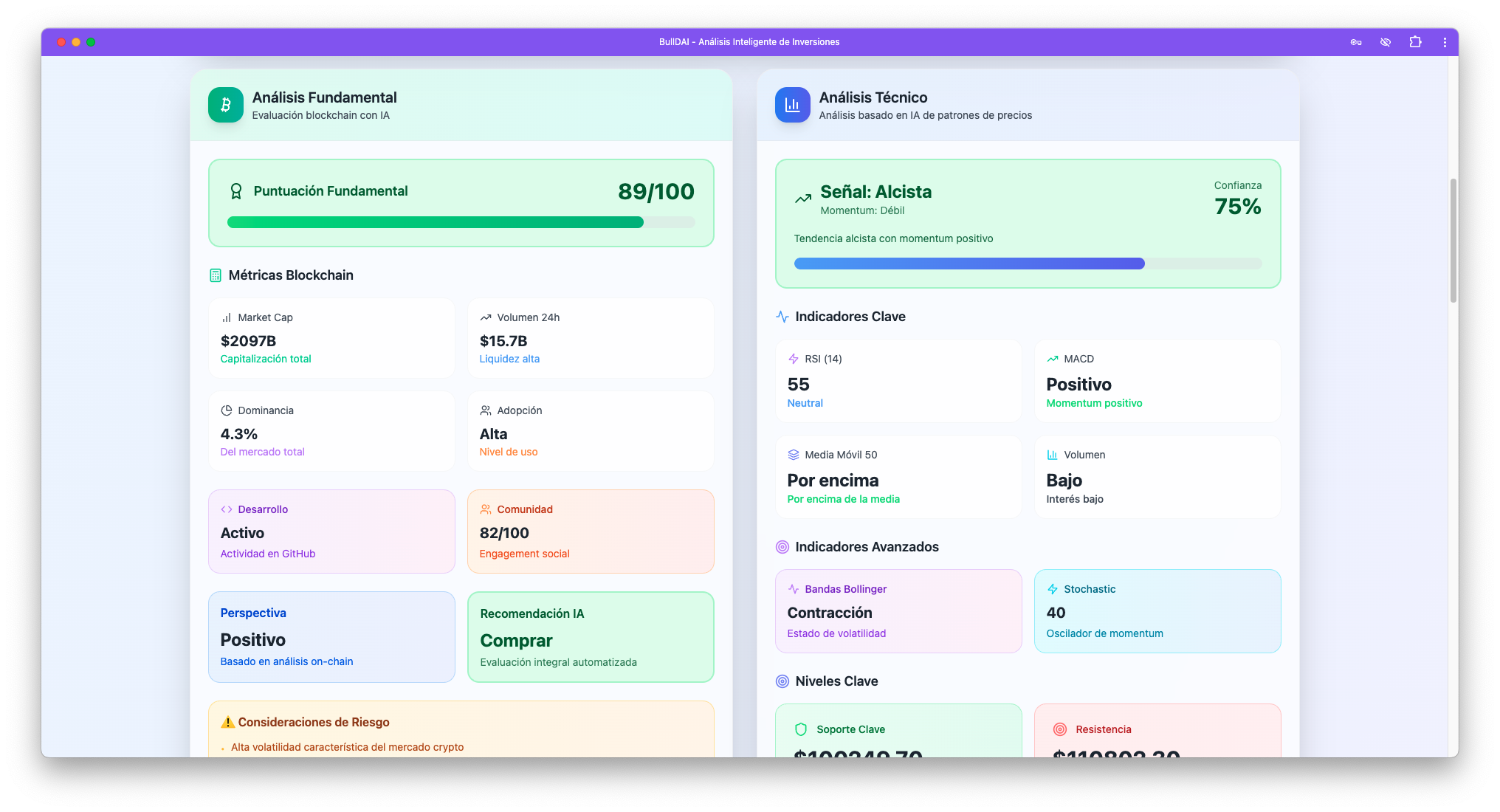Image resolution: width=1500 pixels, height=812 pixels.
Task: Click the fundamental score progress bar
Action: click(x=461, y=222)
